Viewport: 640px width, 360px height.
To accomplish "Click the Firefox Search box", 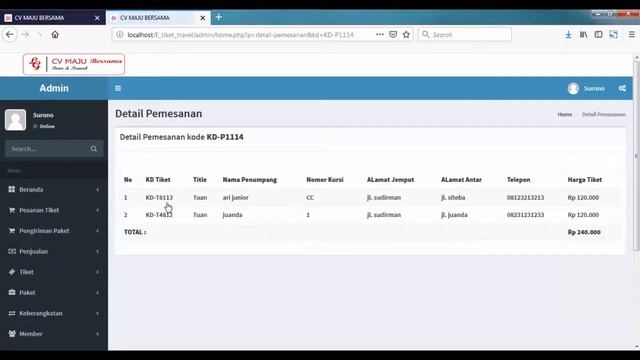I will pos(465,35).
